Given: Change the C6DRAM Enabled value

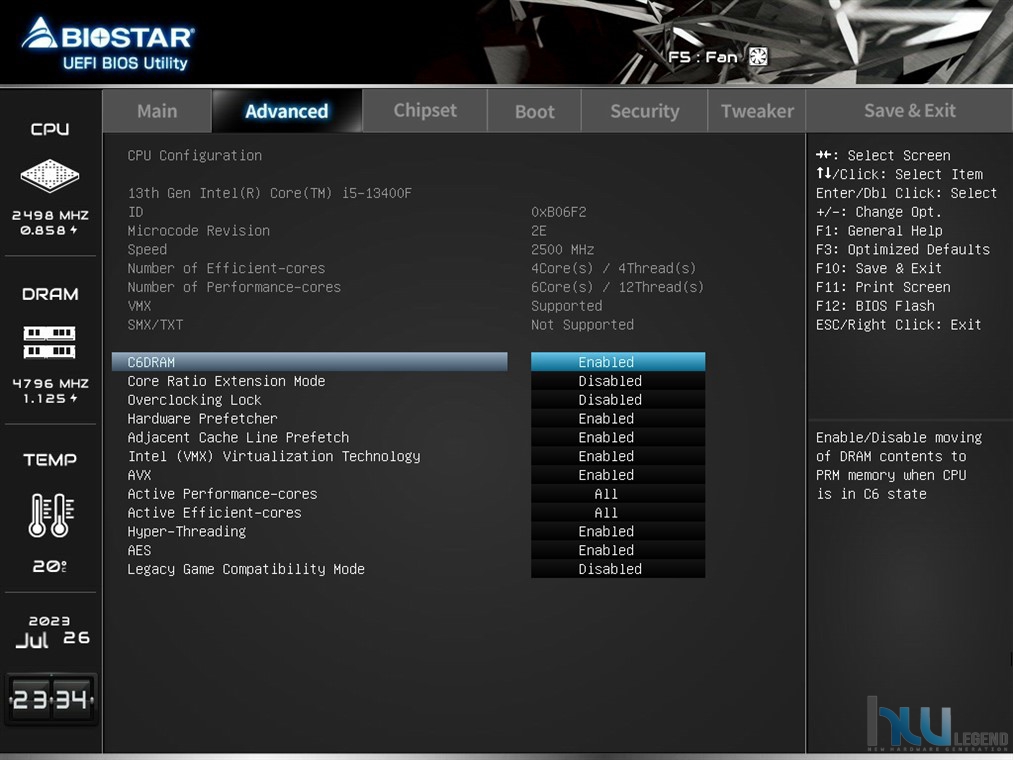Looking at the screenshot, I should click(x=618, y=362).
